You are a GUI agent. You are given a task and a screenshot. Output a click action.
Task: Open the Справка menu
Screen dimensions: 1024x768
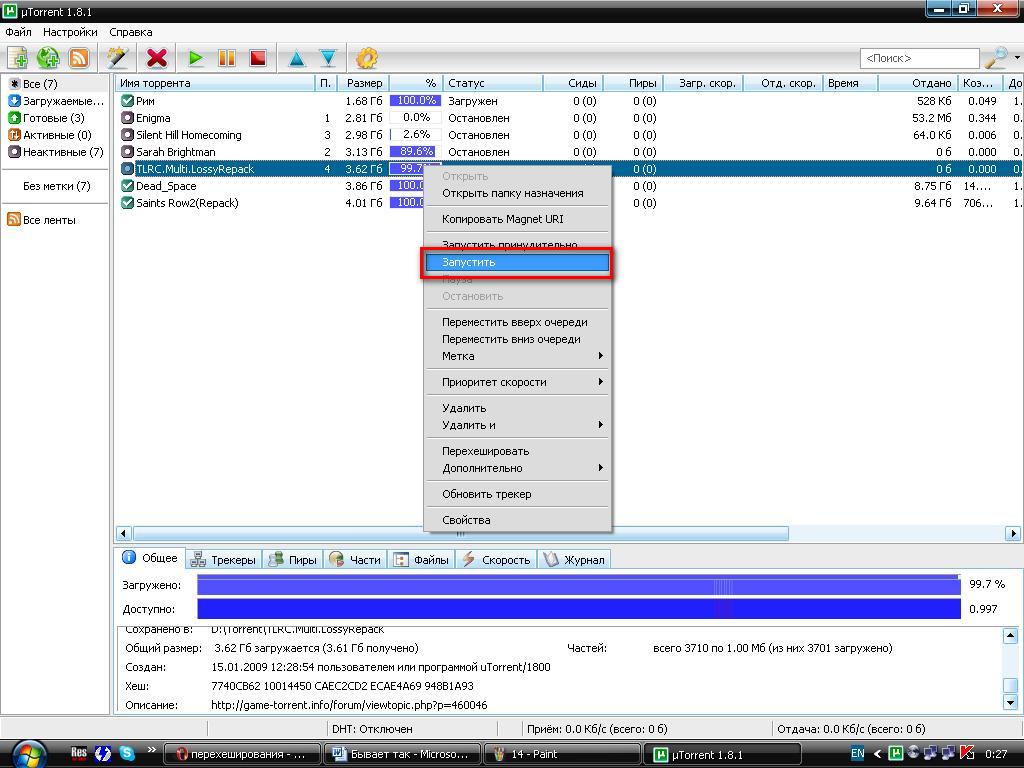pos(131,32)
